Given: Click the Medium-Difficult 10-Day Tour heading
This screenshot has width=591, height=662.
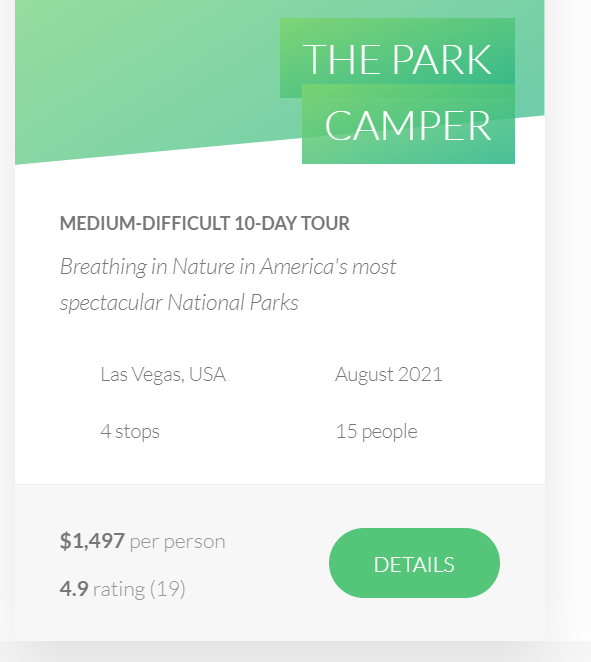Looking at the screenshot, I should pyautogui.click(x=205, y=223).
